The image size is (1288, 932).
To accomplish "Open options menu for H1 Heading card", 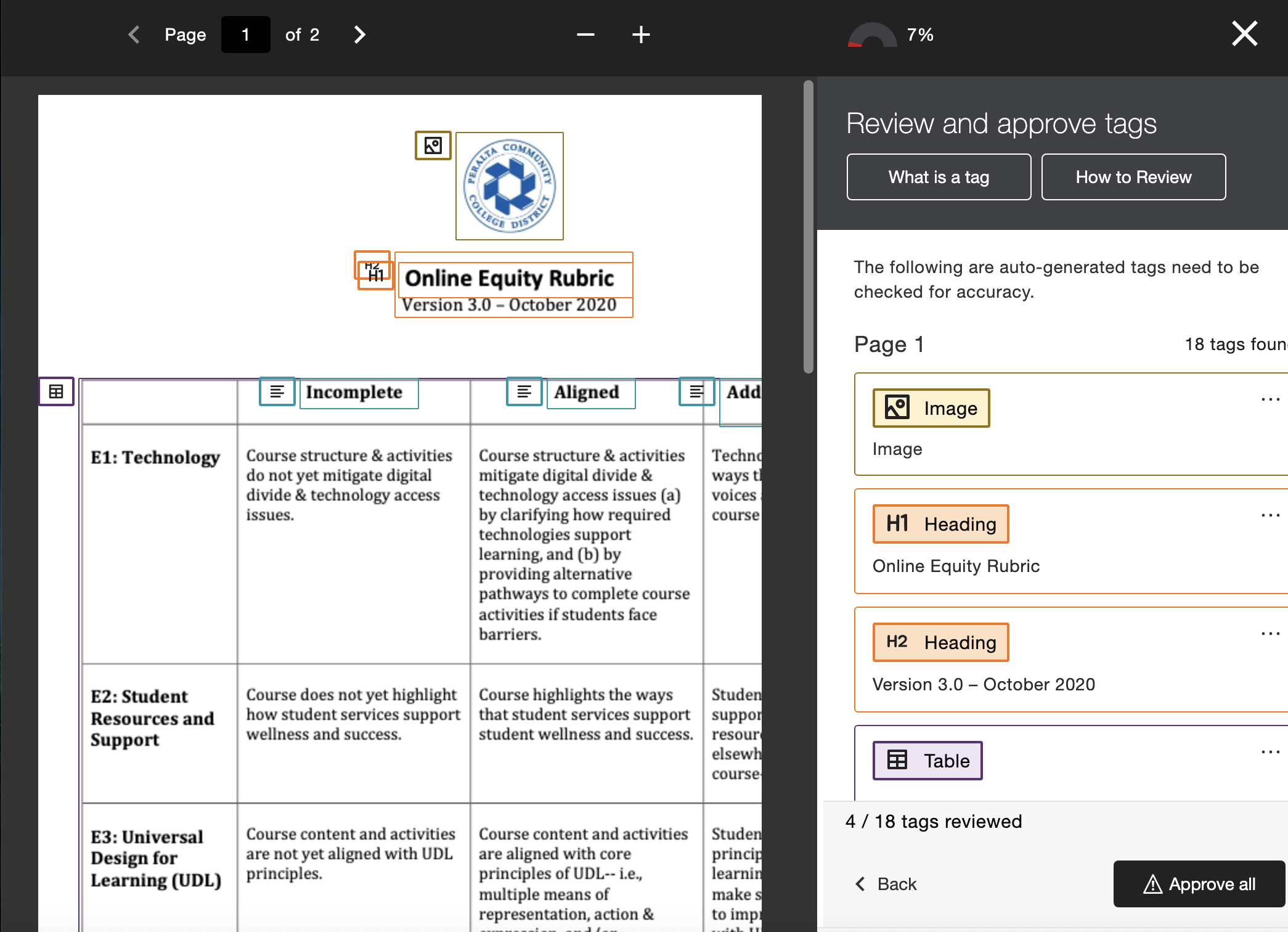I will click(1270, 515).
